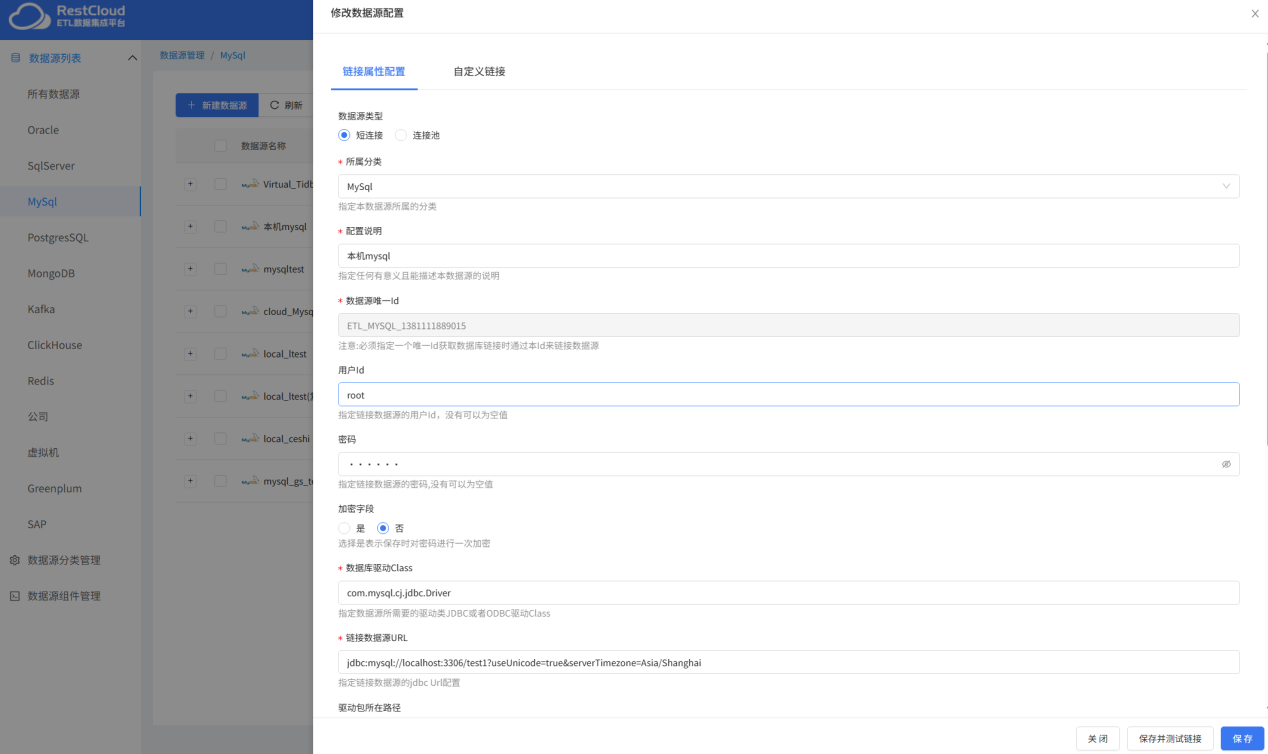Select 连接池 radio option
This screenshot has height=754, width=1268.
[401, 135]
